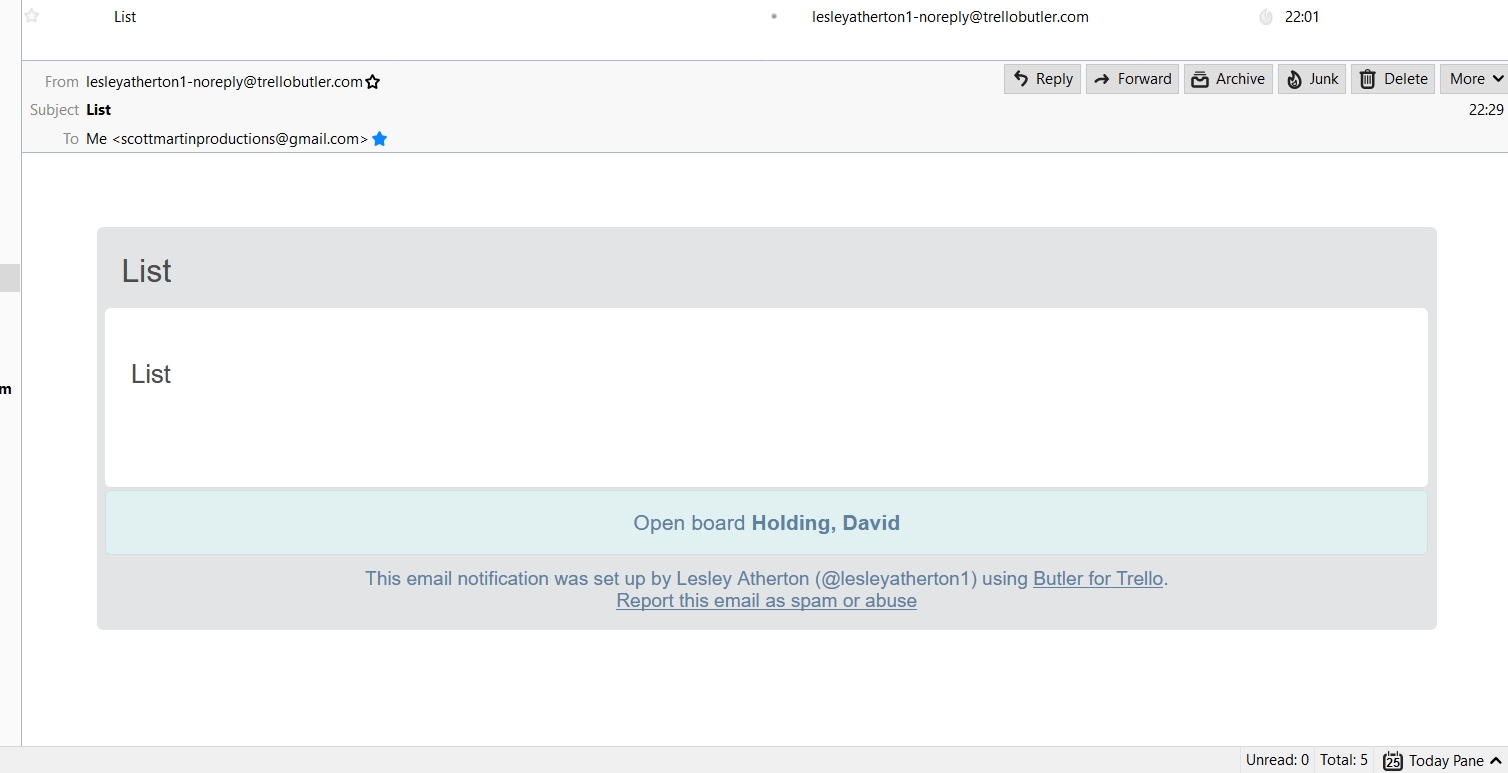The image size is (1508, 773).
Task: Toggle read status dot of List message
Action: pos(774,17)
